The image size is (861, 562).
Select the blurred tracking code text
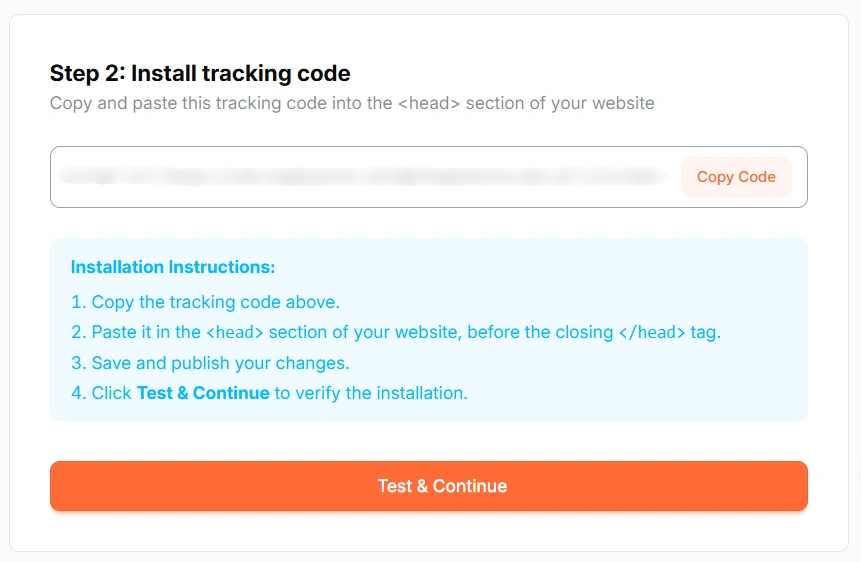(x=360, y=177)
